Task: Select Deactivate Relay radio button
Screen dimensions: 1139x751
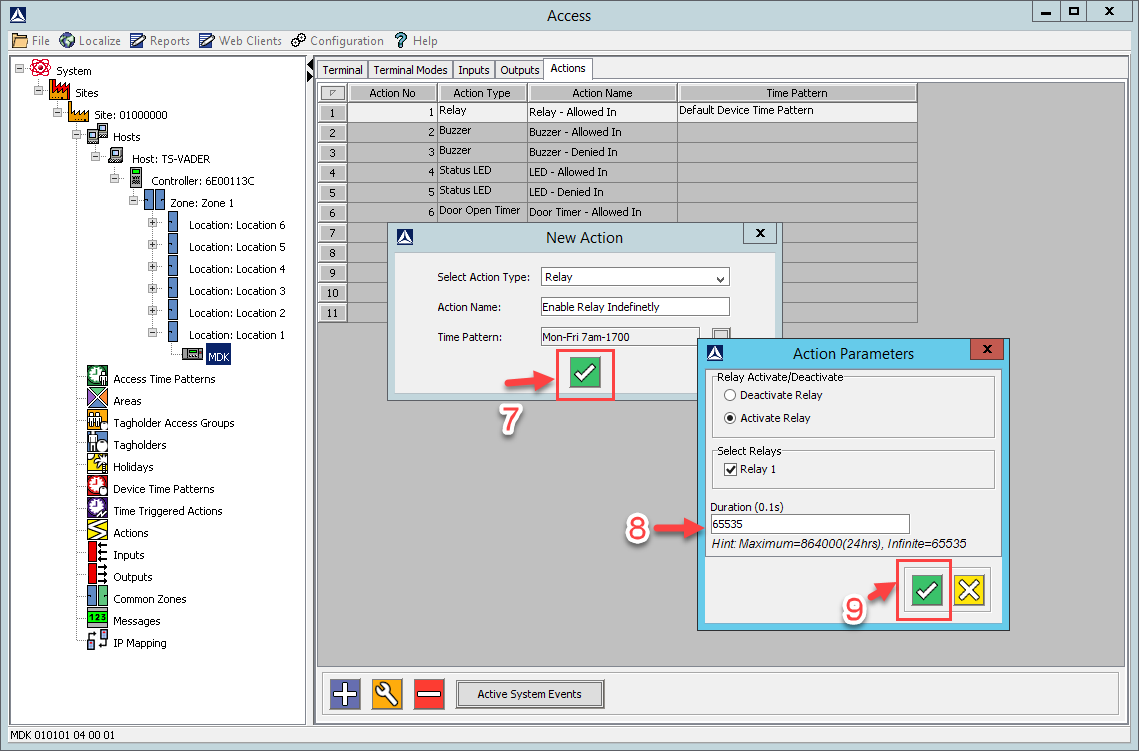Action: (x=730, y=395)
